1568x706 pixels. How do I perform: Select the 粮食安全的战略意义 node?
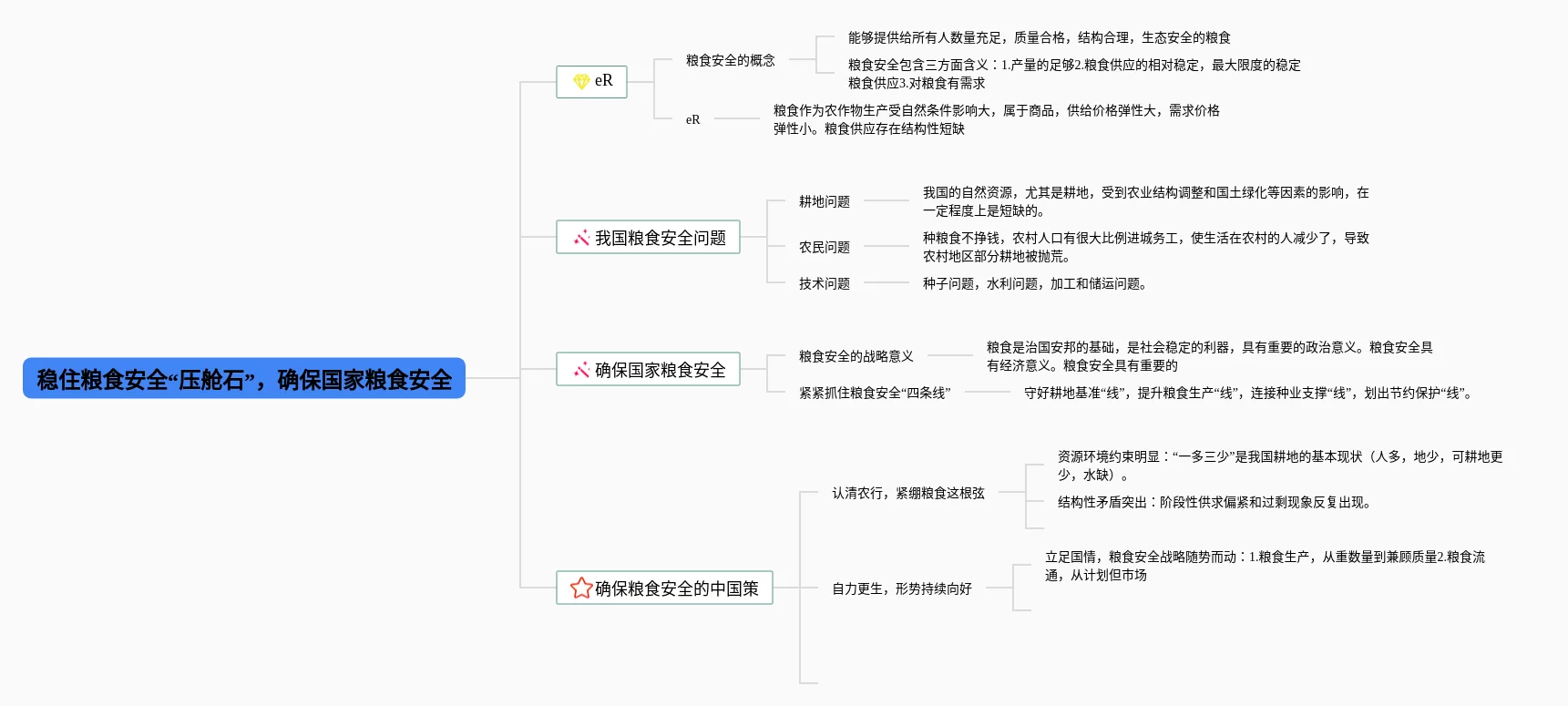(856, 356)
